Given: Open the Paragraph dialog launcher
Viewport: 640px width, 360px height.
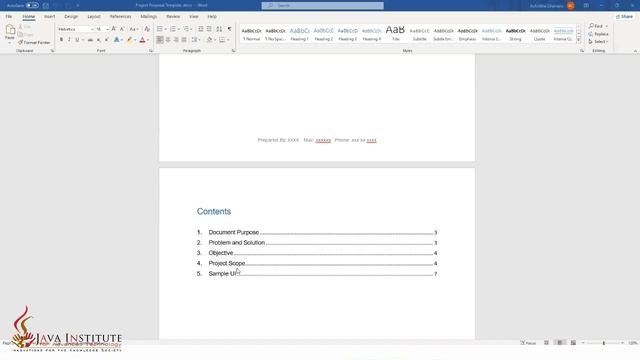Looking at the screenshot, I should [x=233, y=51].
